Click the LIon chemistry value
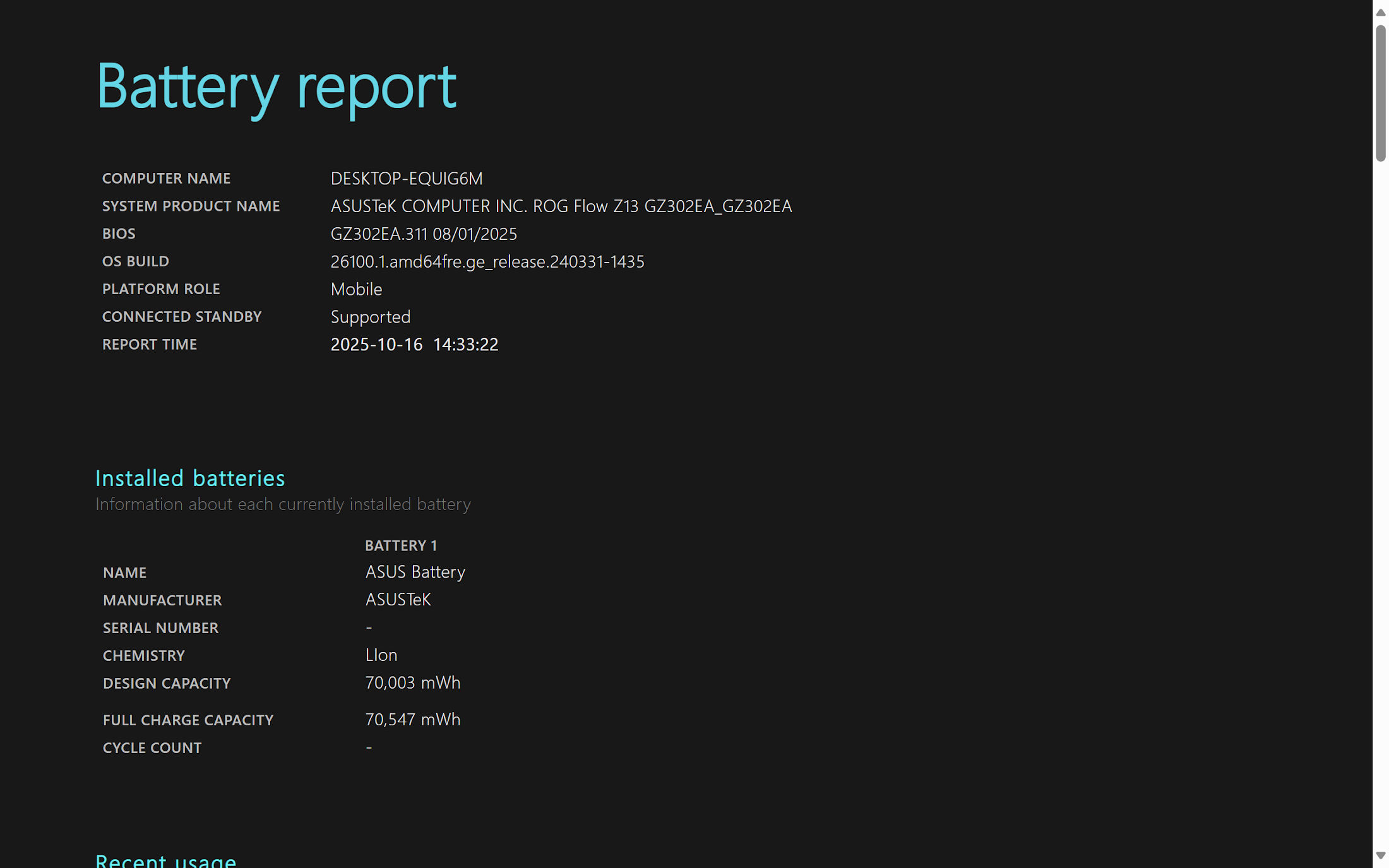This screenshot has height=868, width=1389. pyautogui.click(x=381, y=655)
